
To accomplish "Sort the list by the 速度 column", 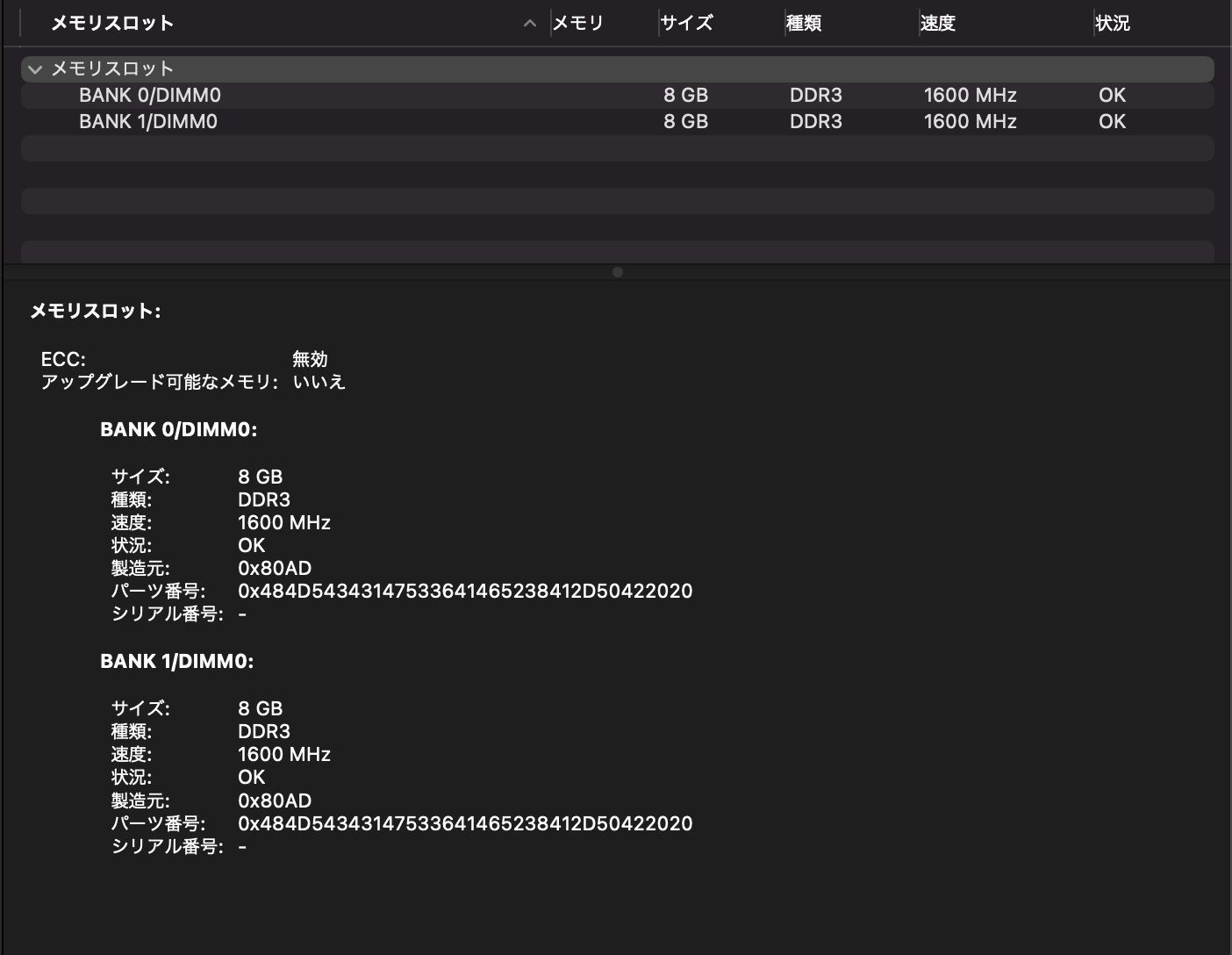I will (938, 23).
